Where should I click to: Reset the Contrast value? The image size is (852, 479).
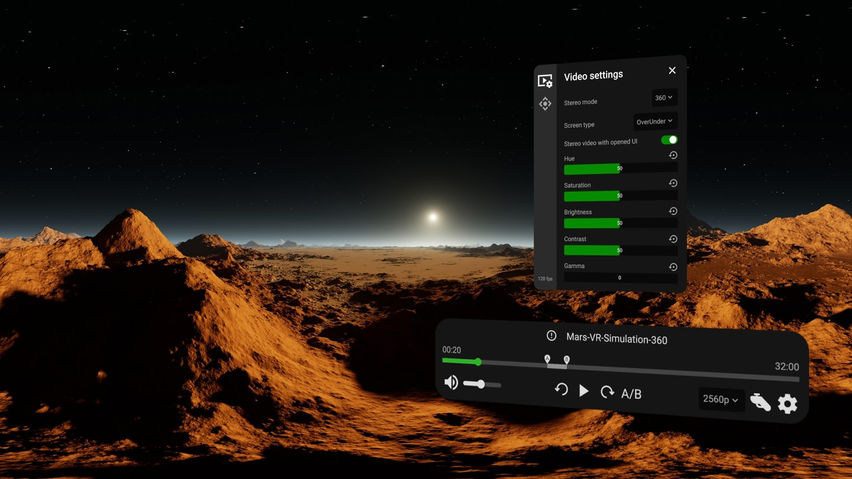coord(673,238)
